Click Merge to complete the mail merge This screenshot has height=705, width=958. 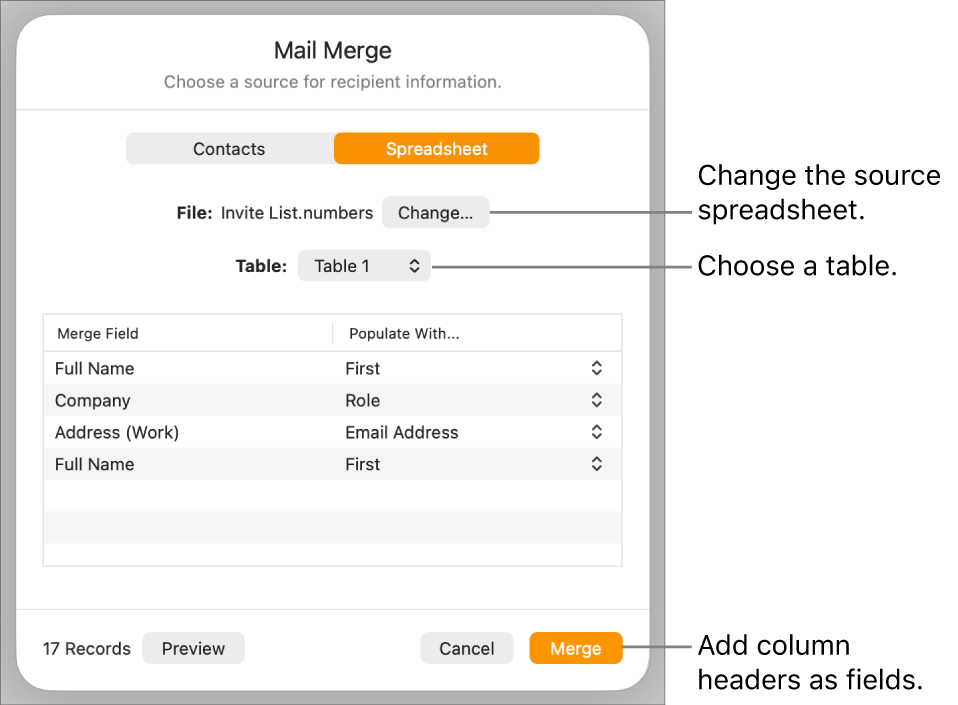coord(576,648)
